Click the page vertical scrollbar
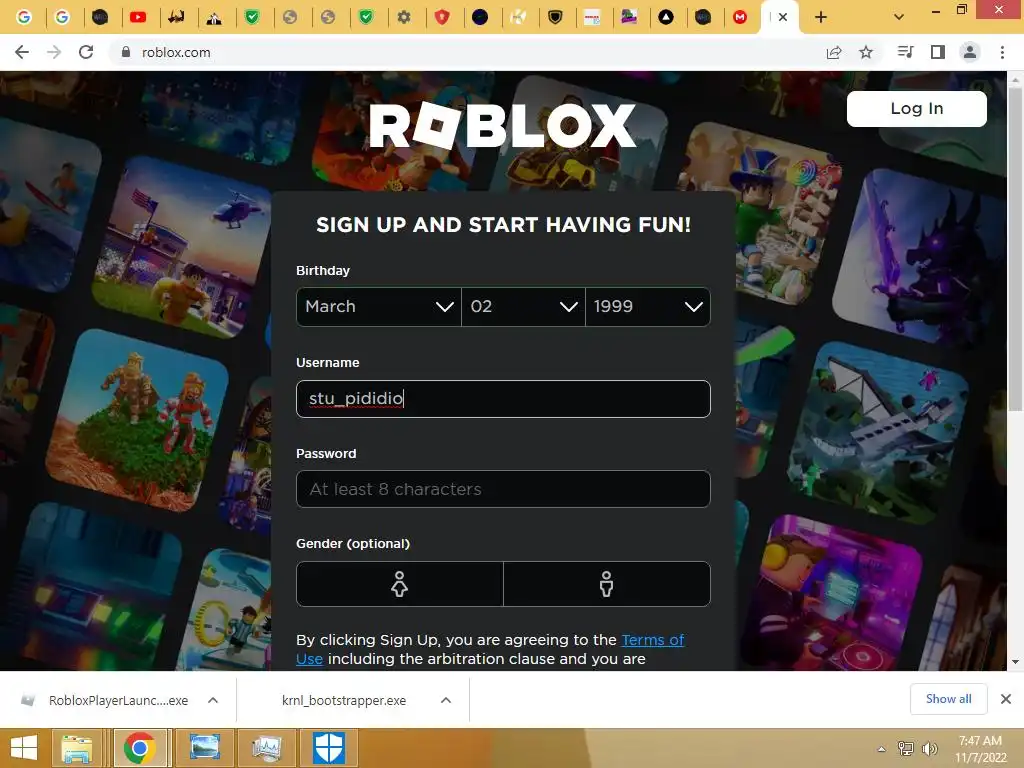Image resolution: width=1024 pixels, height=768 pixels. [1015, 248]
